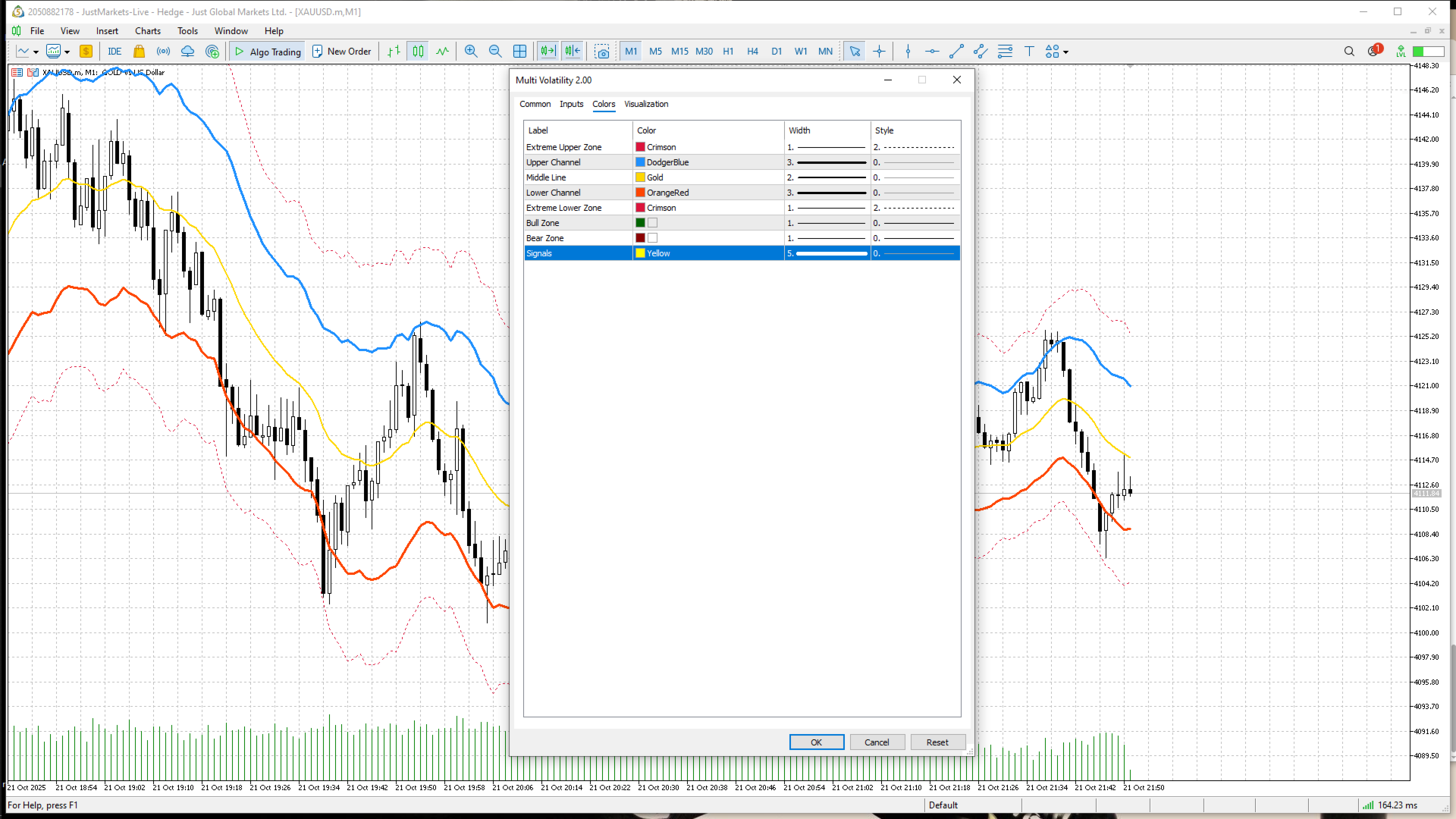This screenshot has height=819, width=1456.
Task: Toggle candlestick chart mode
Action: click(418, 52)
